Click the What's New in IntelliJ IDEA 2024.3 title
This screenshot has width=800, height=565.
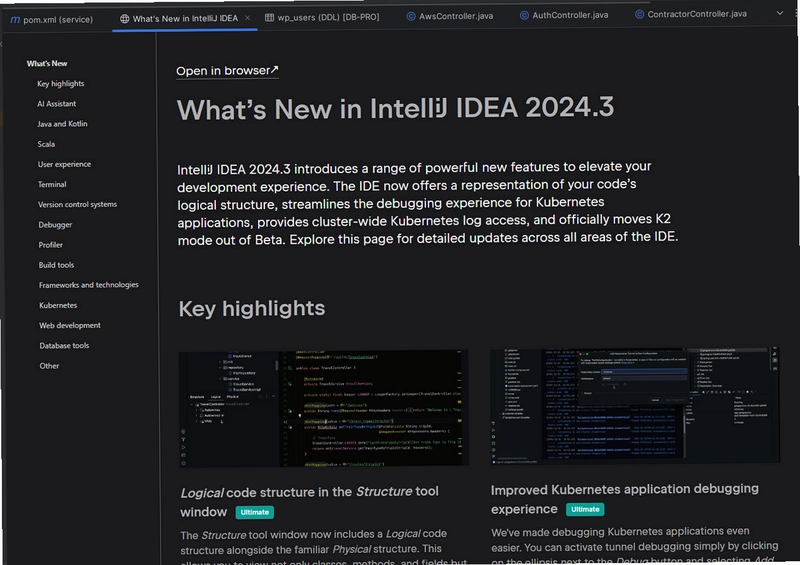[x=395, y=109]
